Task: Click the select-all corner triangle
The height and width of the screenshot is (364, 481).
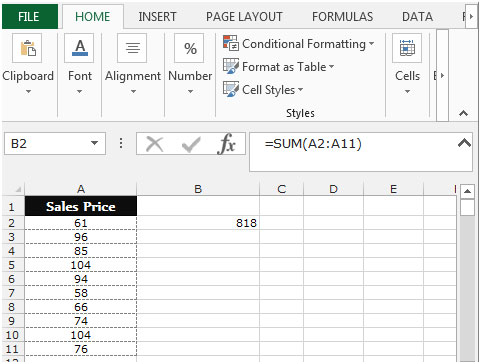Action: click(18, 190)
